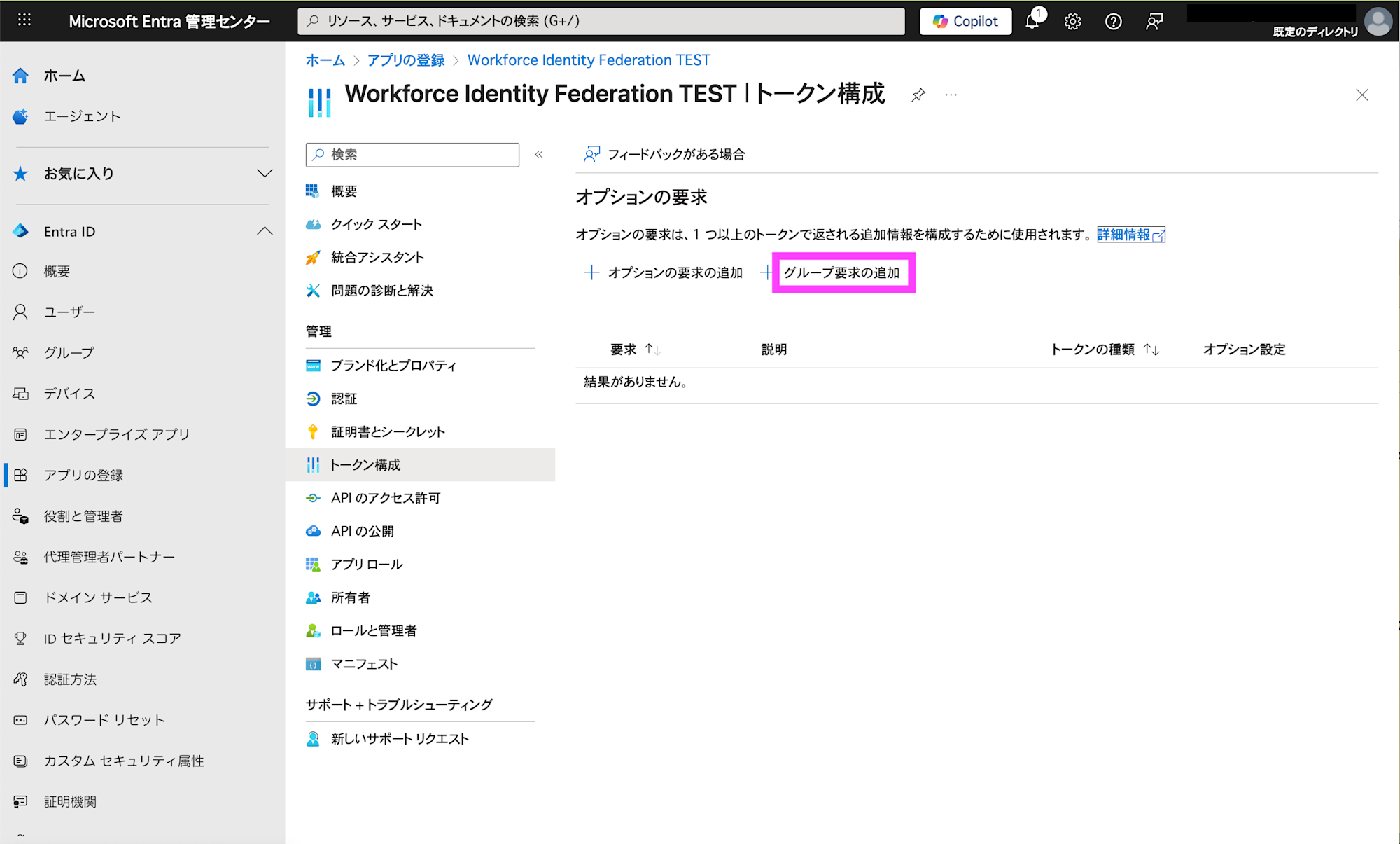
Task: Click the パスワード リセット icon
Action: (x=21, y=720)
